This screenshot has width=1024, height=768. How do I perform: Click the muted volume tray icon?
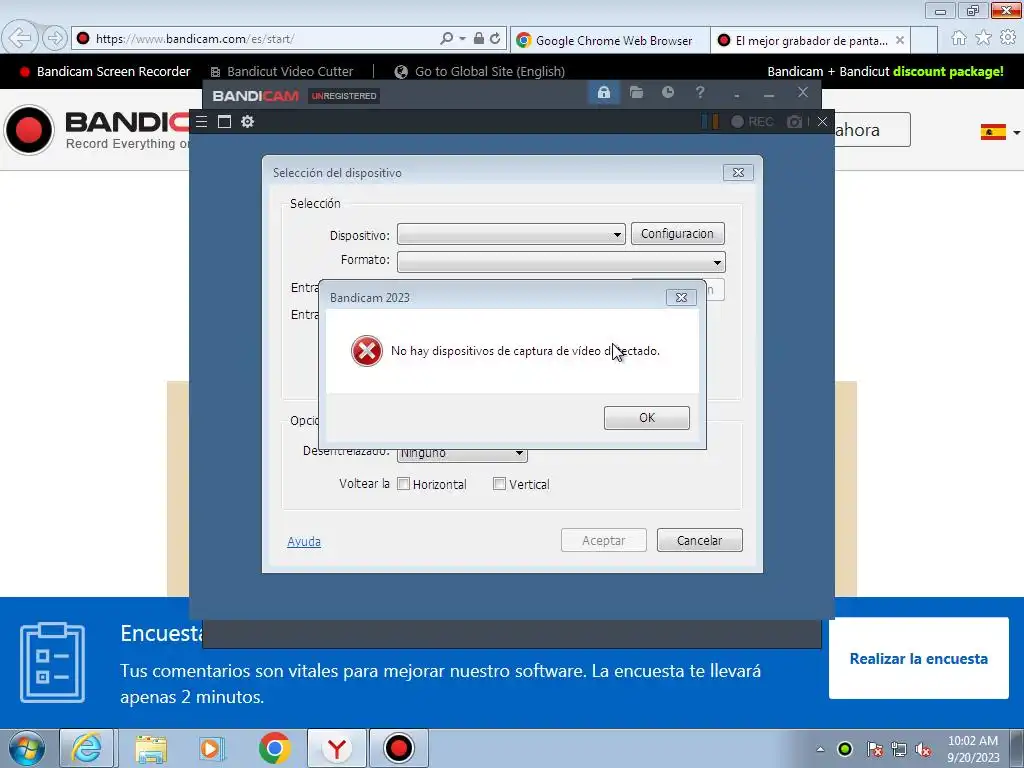coord(923,750)
